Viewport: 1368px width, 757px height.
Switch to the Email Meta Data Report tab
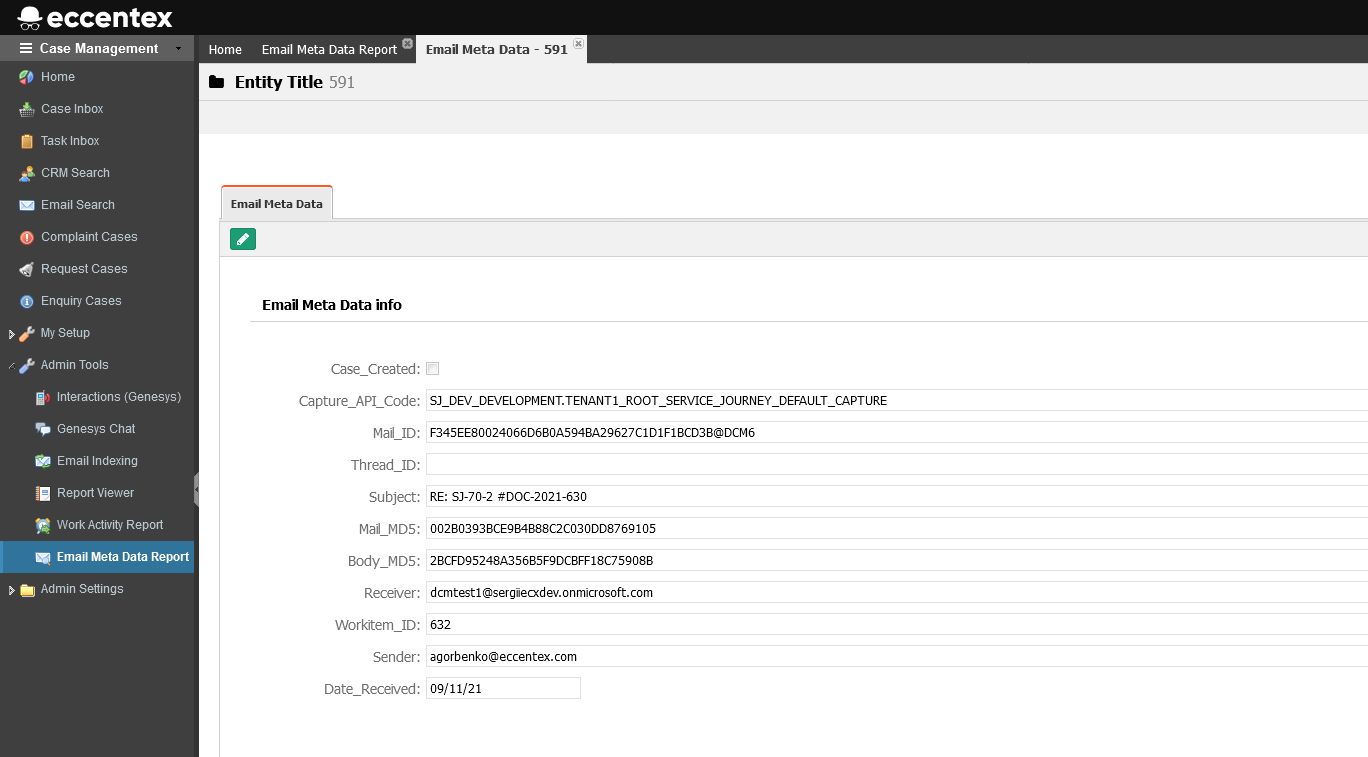pyautogui.click(x=330, y=49)
